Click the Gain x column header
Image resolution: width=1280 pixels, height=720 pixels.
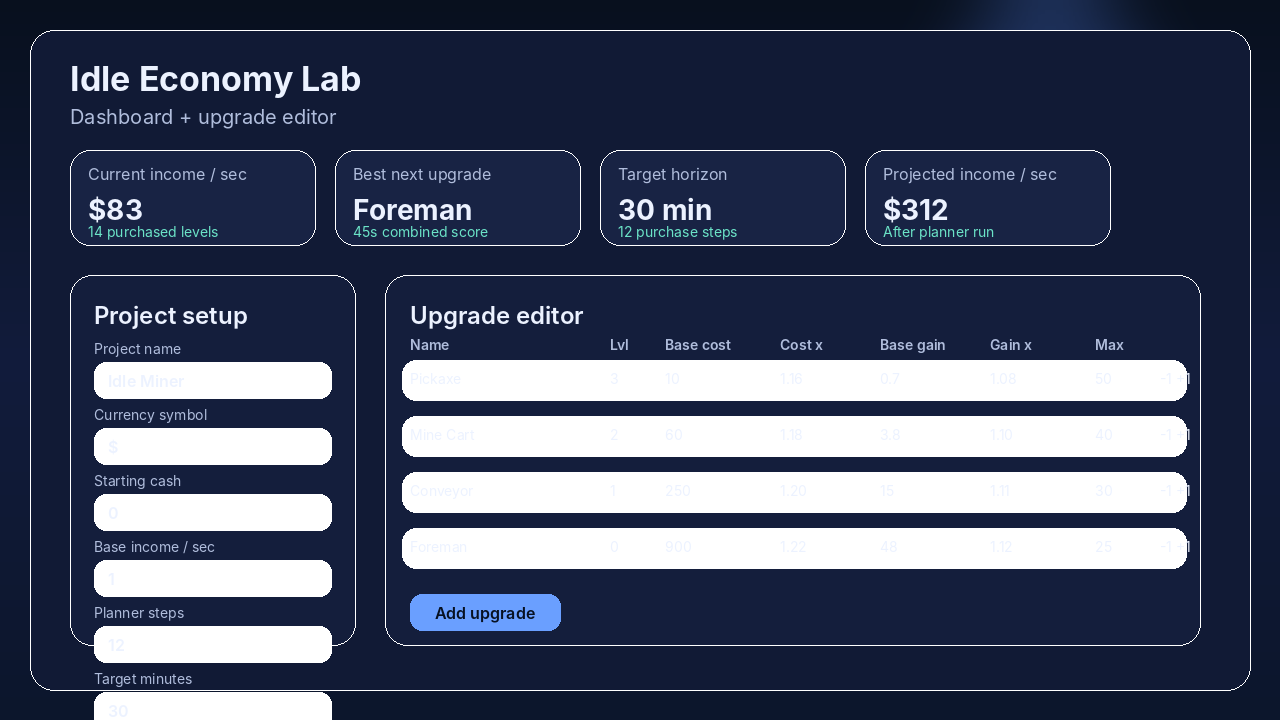(x=1011, y=345)
